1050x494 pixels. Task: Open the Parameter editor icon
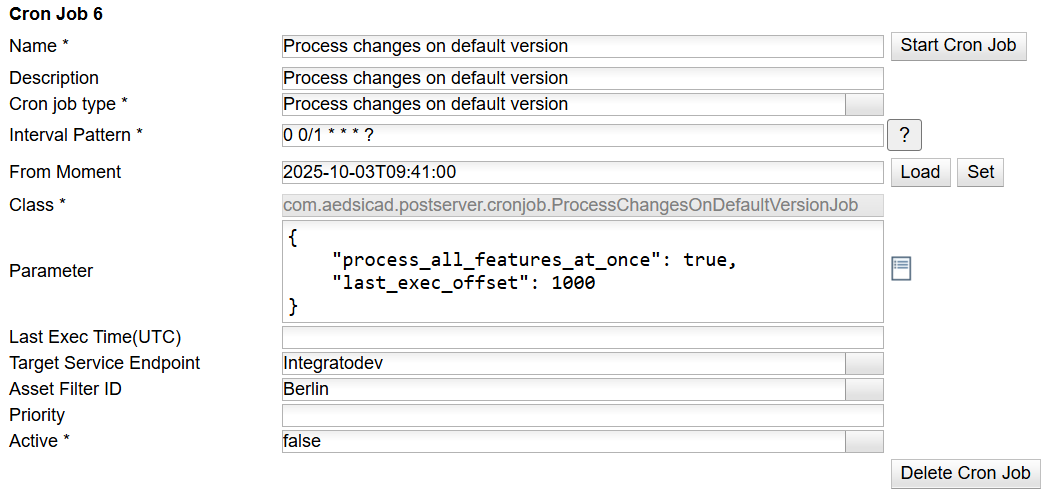901,268
